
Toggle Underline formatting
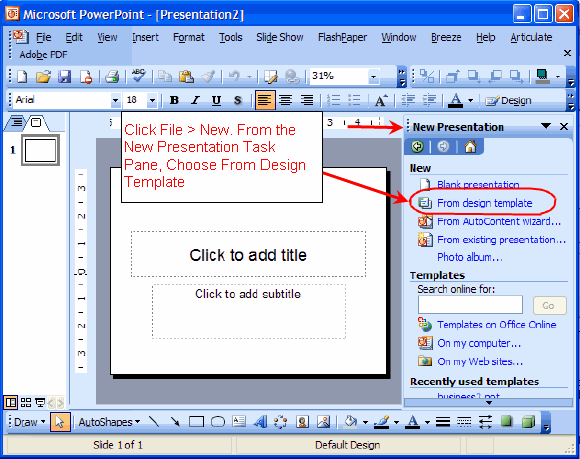point(216,100)
